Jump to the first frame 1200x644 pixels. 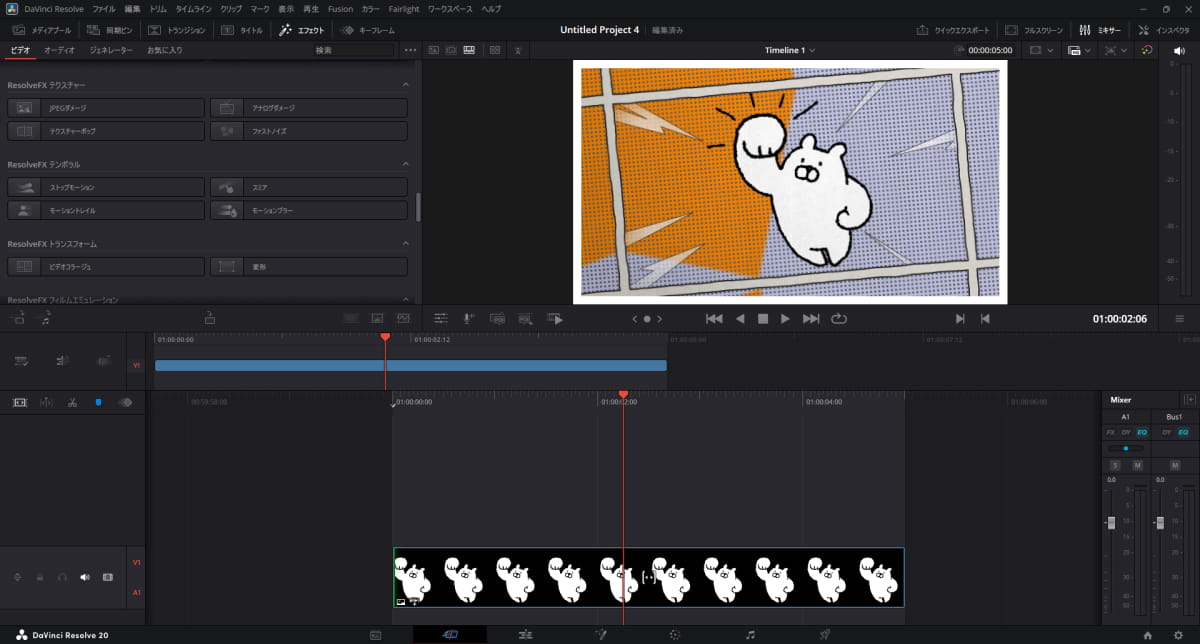point(714,318)
